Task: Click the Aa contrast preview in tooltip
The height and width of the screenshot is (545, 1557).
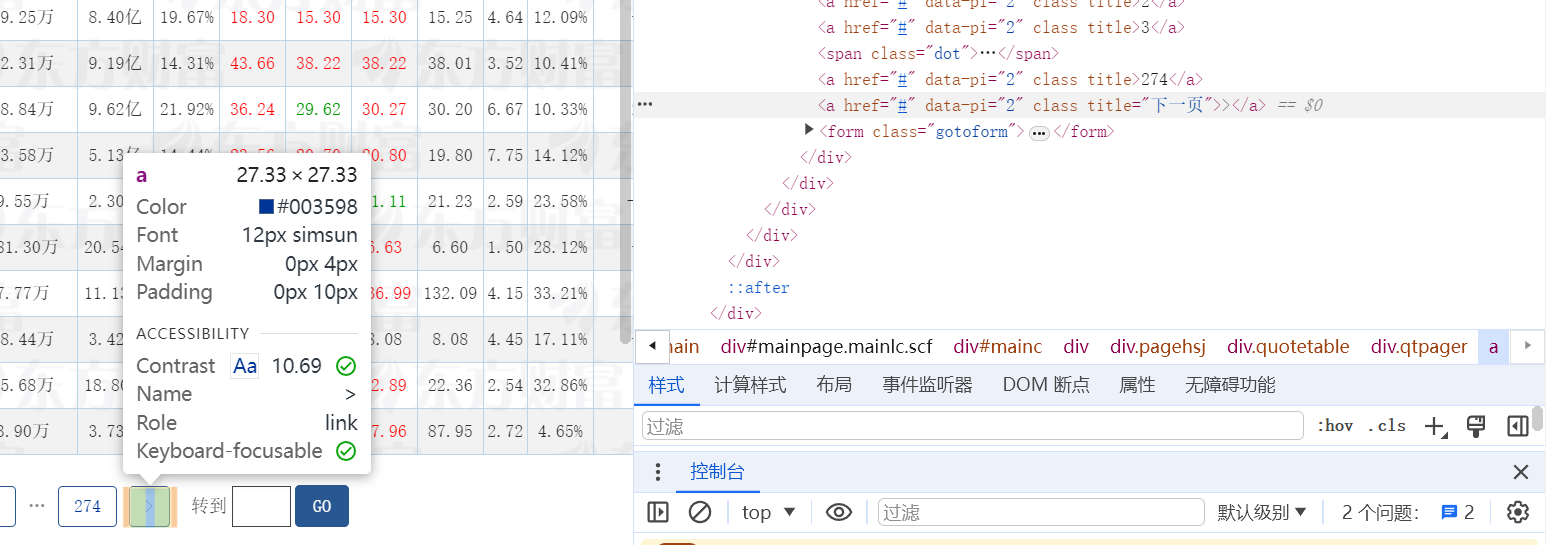Action: pos(245,366)
